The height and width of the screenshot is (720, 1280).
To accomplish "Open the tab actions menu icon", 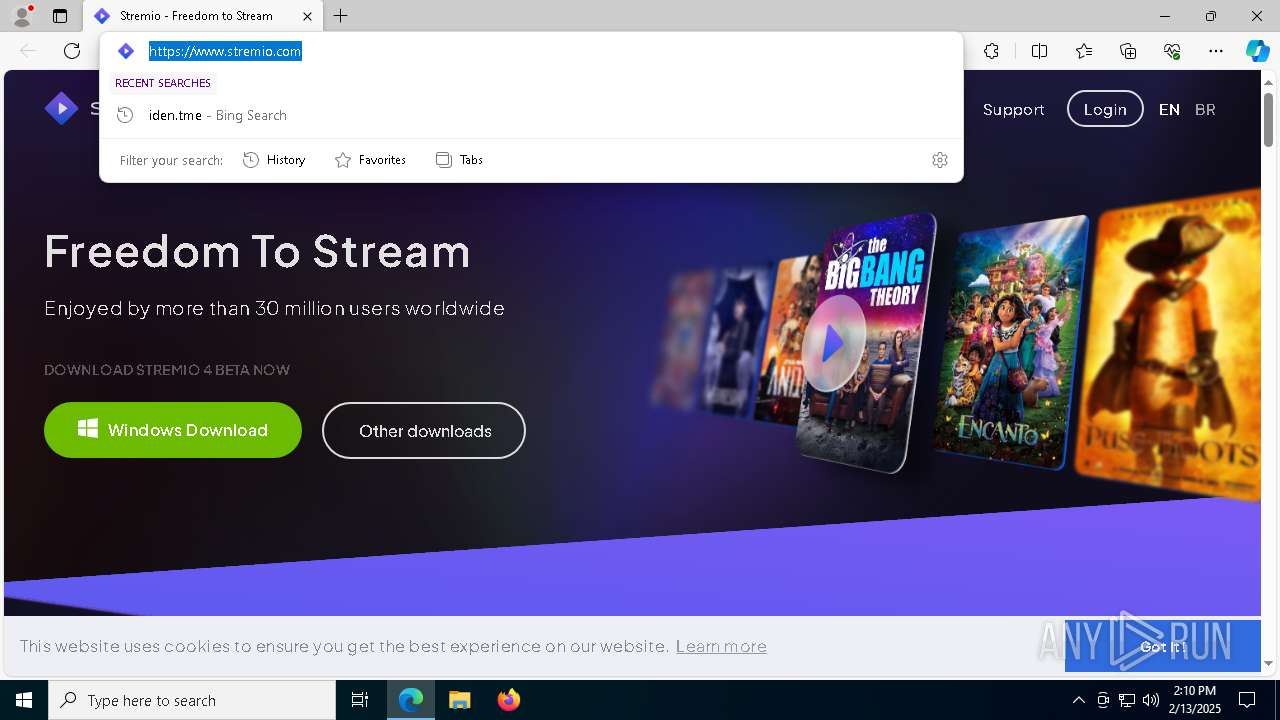I will 60,16.
